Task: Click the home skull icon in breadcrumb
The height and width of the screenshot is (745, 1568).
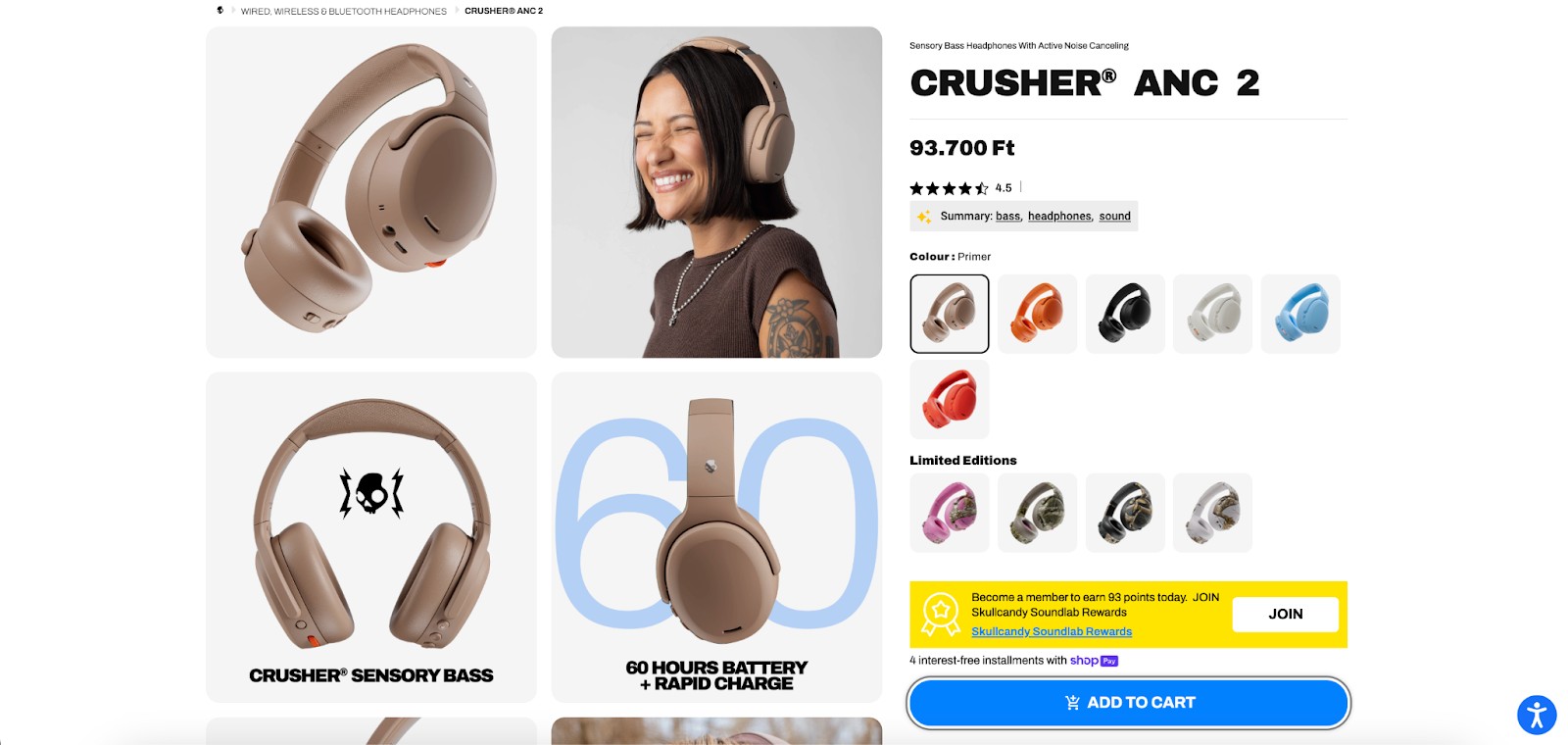Action: coord(220,11)
